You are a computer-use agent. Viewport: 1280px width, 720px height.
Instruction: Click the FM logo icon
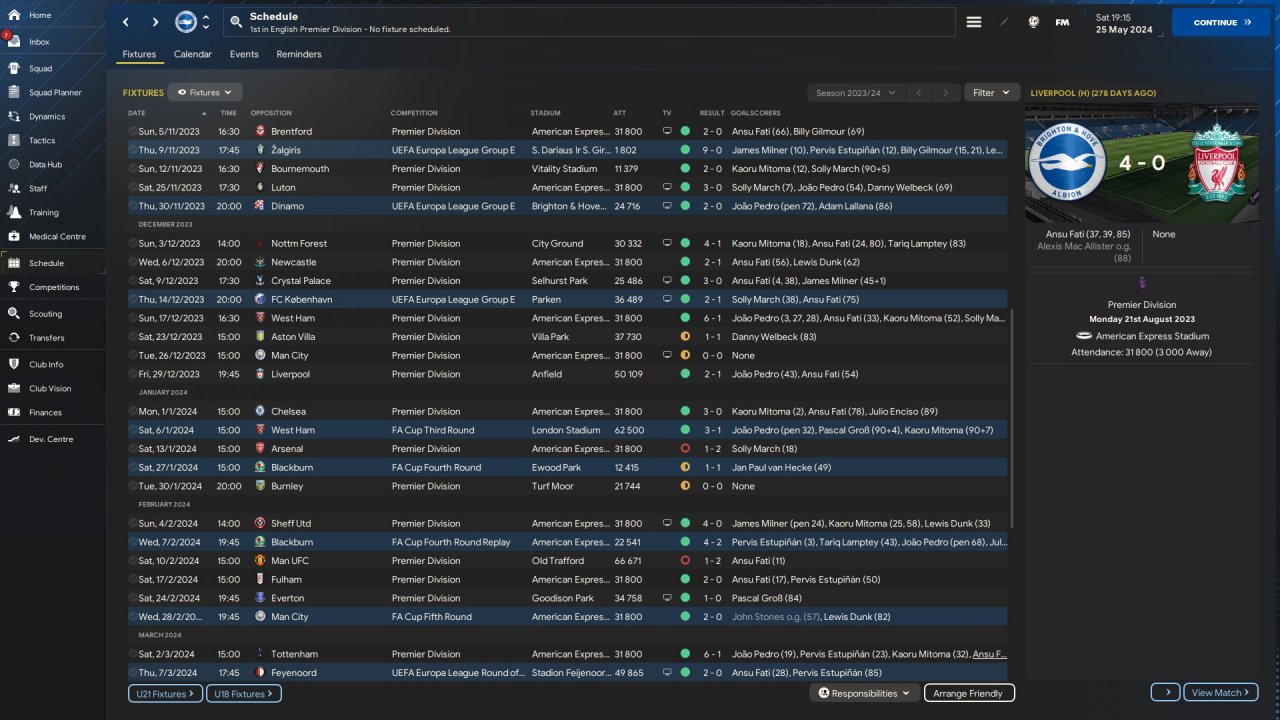(x=1062, y=22)
